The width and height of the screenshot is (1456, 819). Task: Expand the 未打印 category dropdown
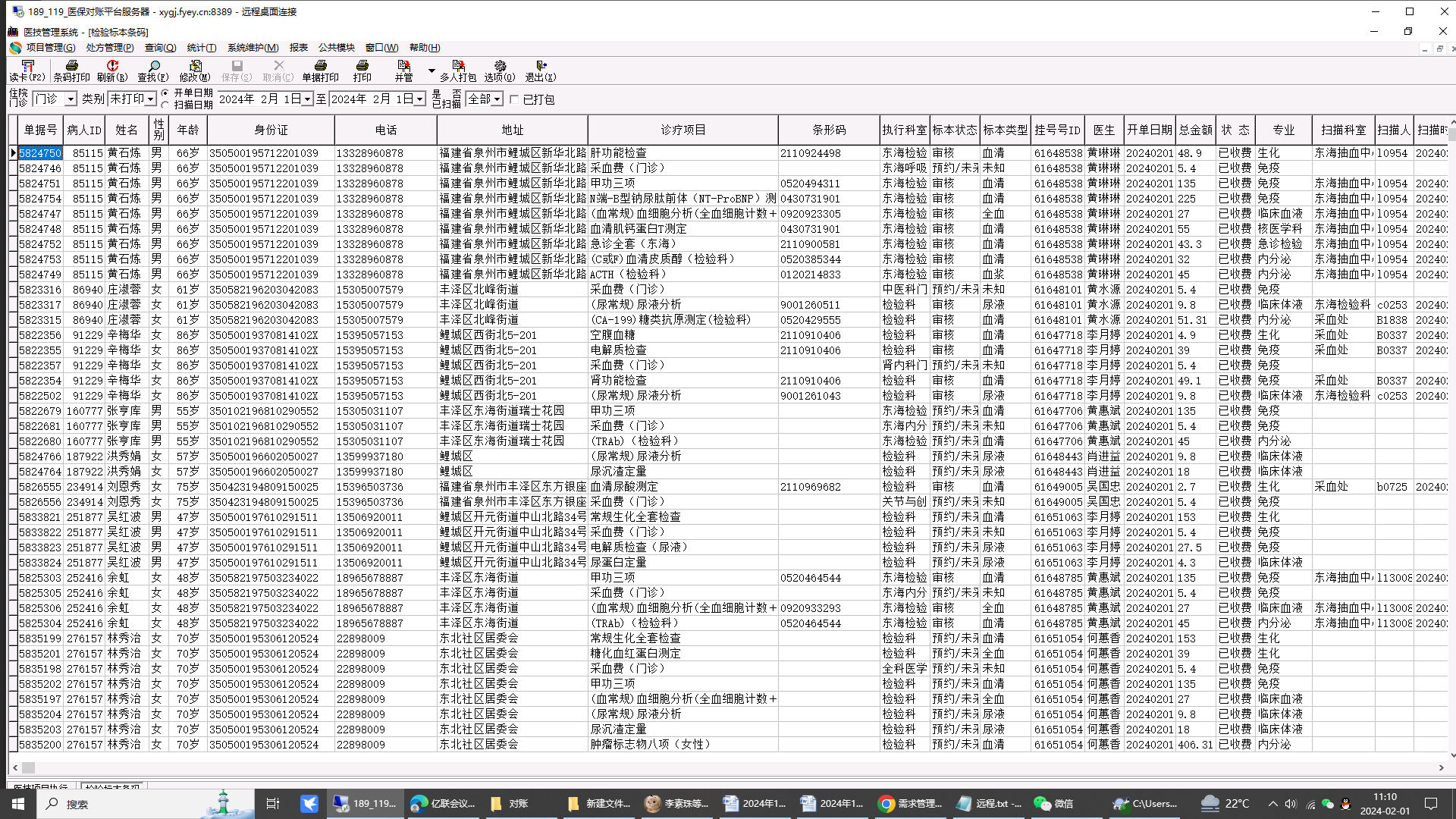(150, 99)
